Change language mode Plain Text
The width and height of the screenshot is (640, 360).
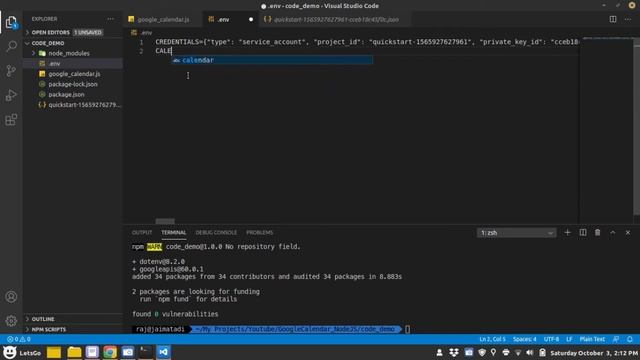pyautogui.click(x=592, y=339)
